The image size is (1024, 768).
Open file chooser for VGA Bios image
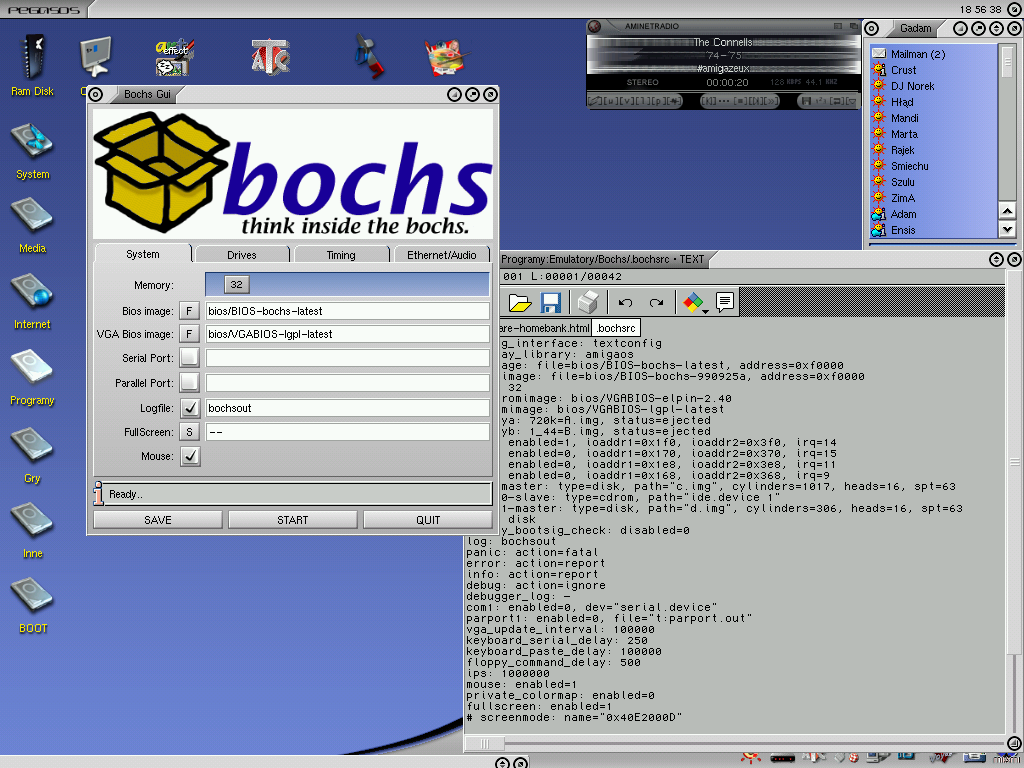(189, 334)
